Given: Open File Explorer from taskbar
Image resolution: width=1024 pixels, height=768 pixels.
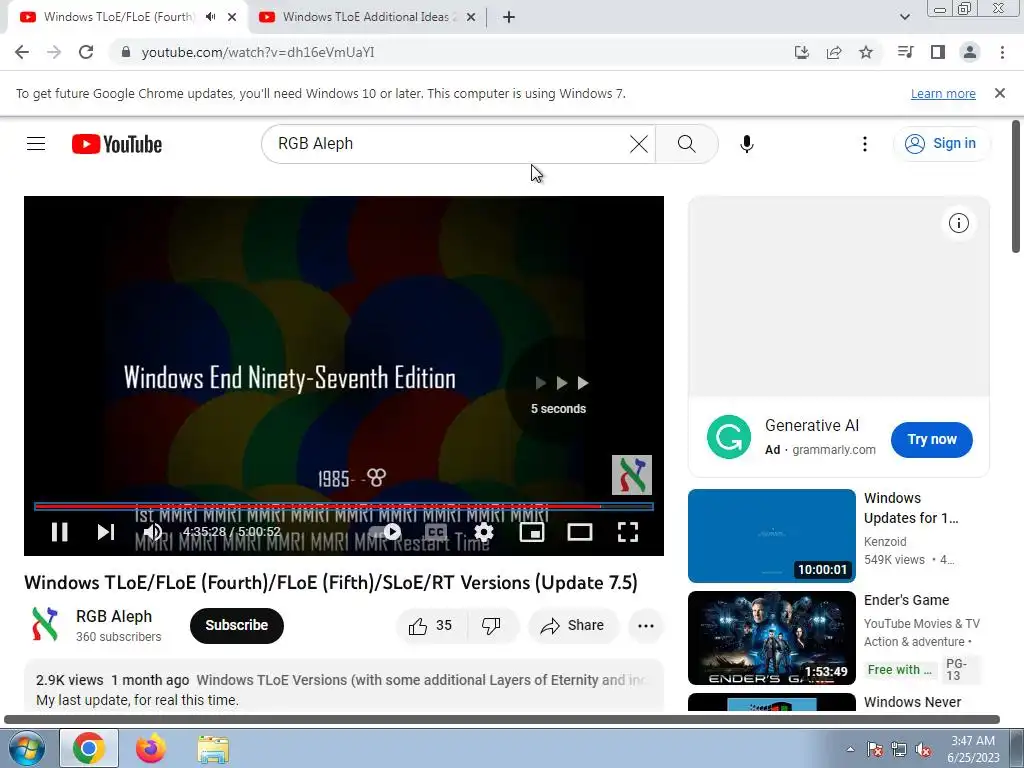Looking at the screenshot, I should tap(213, 748).
